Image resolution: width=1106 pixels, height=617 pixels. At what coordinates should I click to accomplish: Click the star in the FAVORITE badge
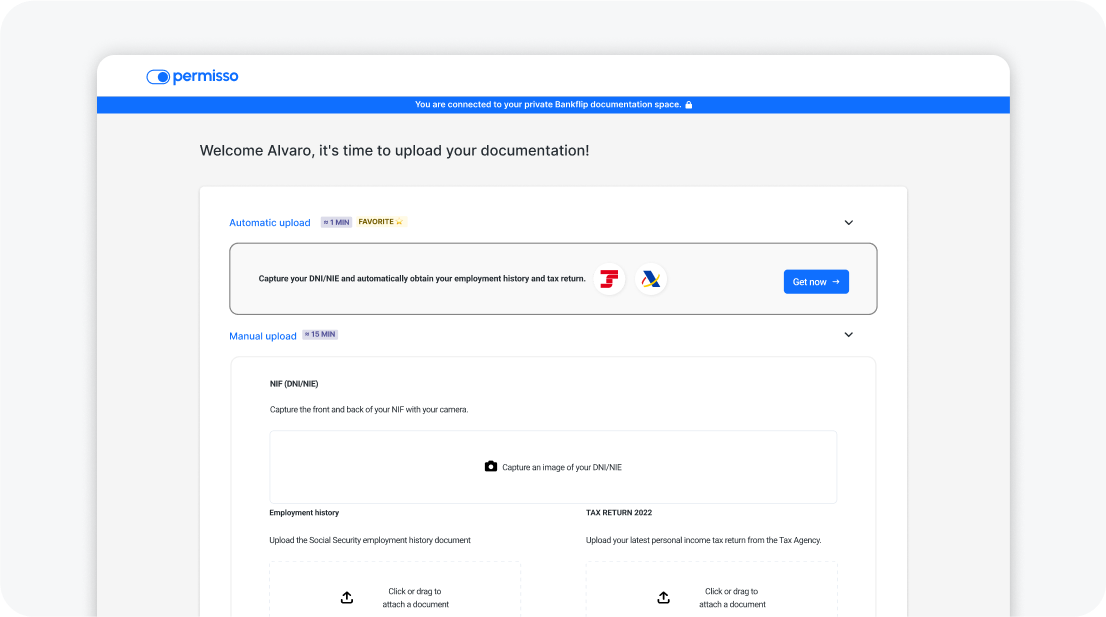point(399,221)
